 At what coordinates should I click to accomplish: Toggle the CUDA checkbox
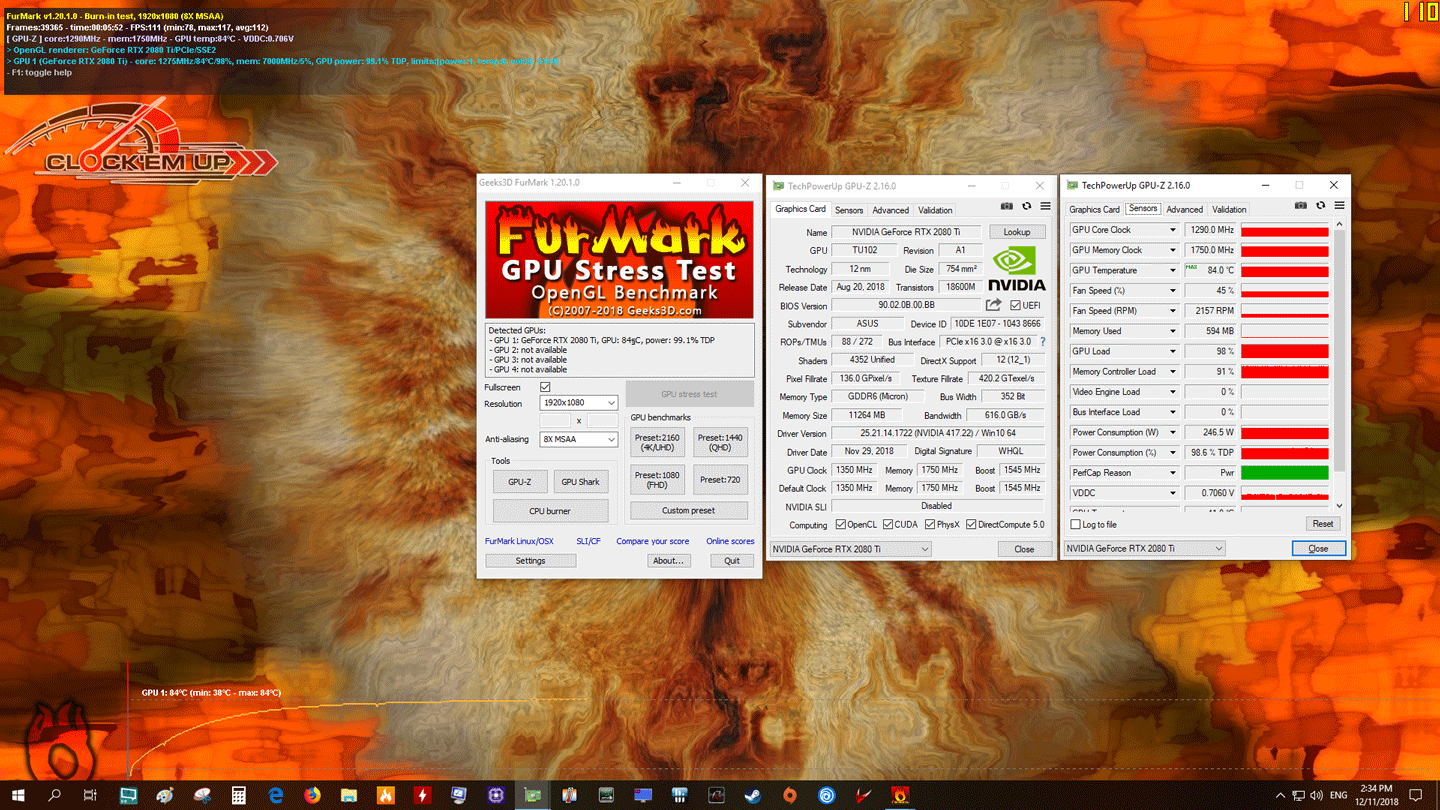tap(888, 524)
